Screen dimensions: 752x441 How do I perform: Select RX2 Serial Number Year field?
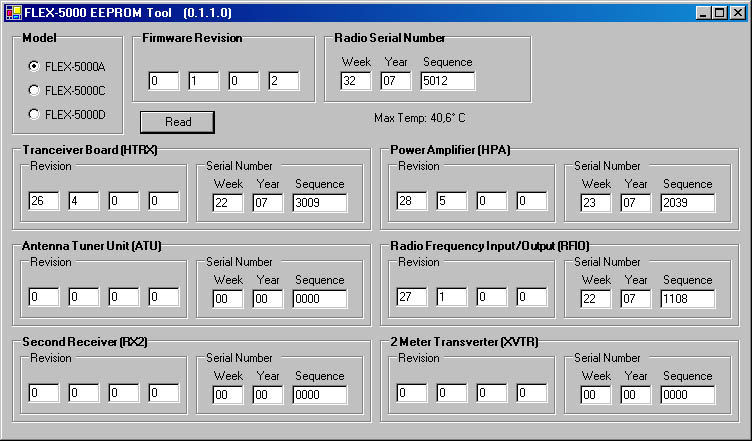click(x=268, y=395)
